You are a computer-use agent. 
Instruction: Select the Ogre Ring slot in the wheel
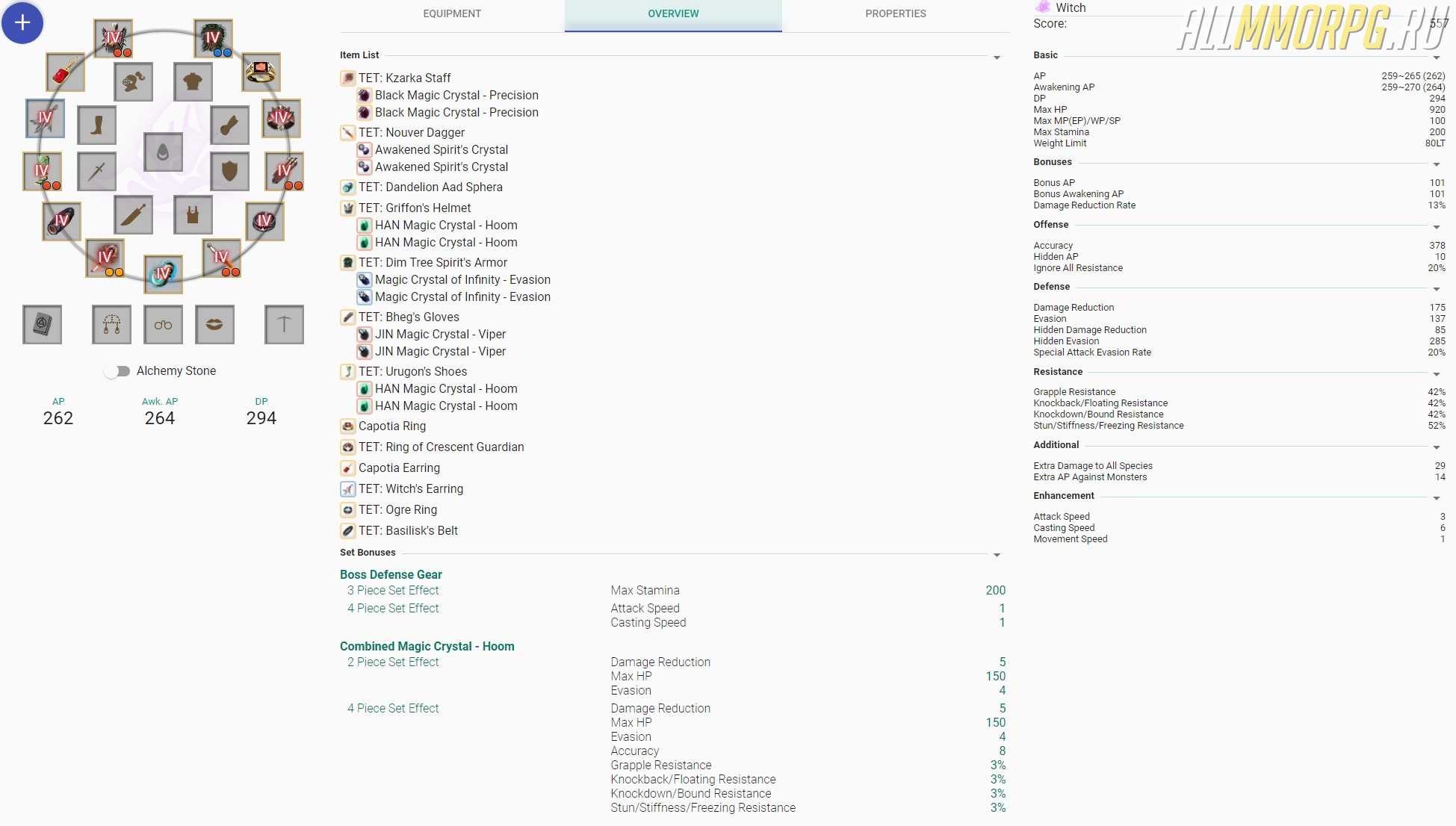click(x=264, y=221)
